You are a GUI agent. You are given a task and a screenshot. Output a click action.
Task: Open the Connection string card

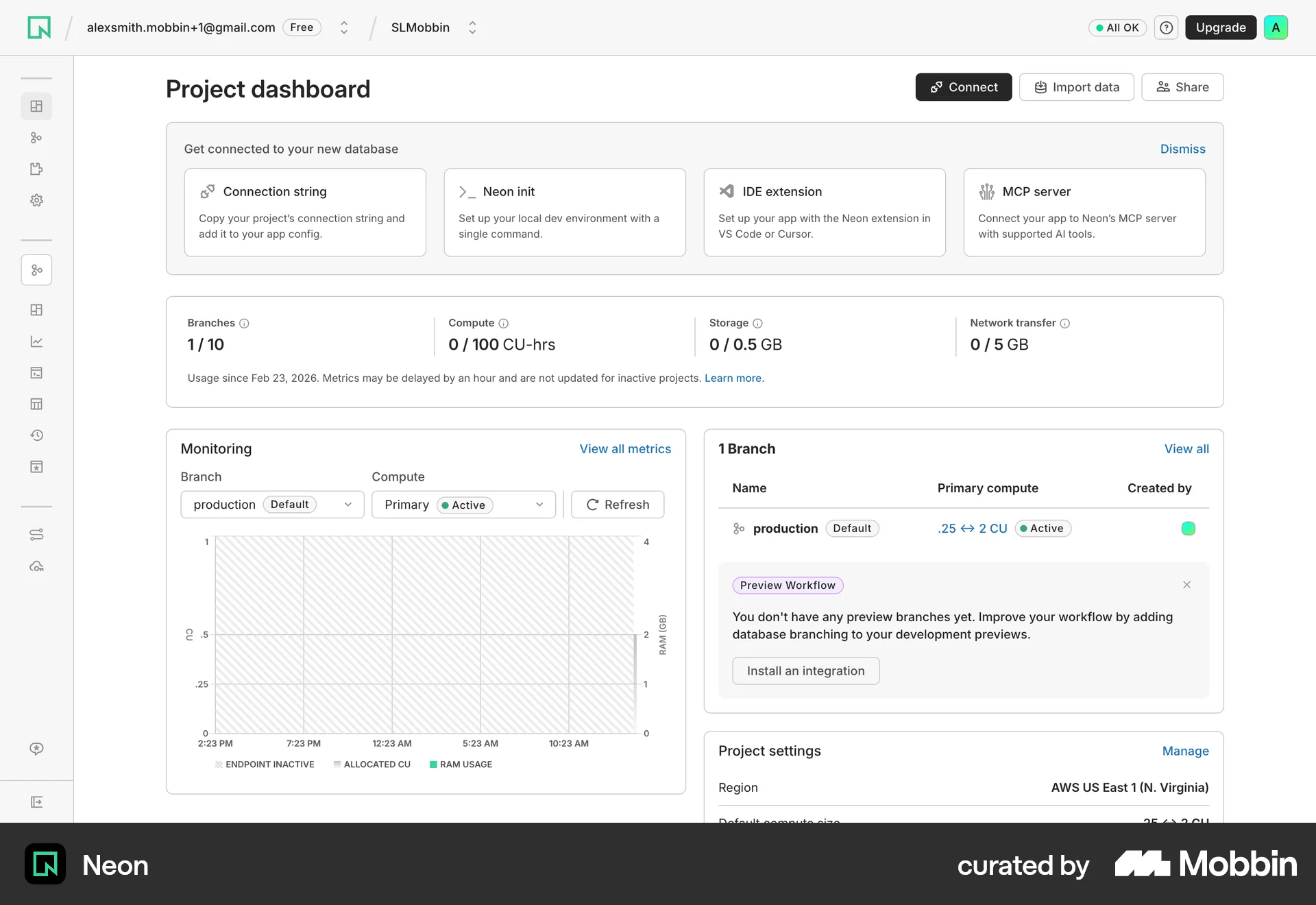point(305,213)
